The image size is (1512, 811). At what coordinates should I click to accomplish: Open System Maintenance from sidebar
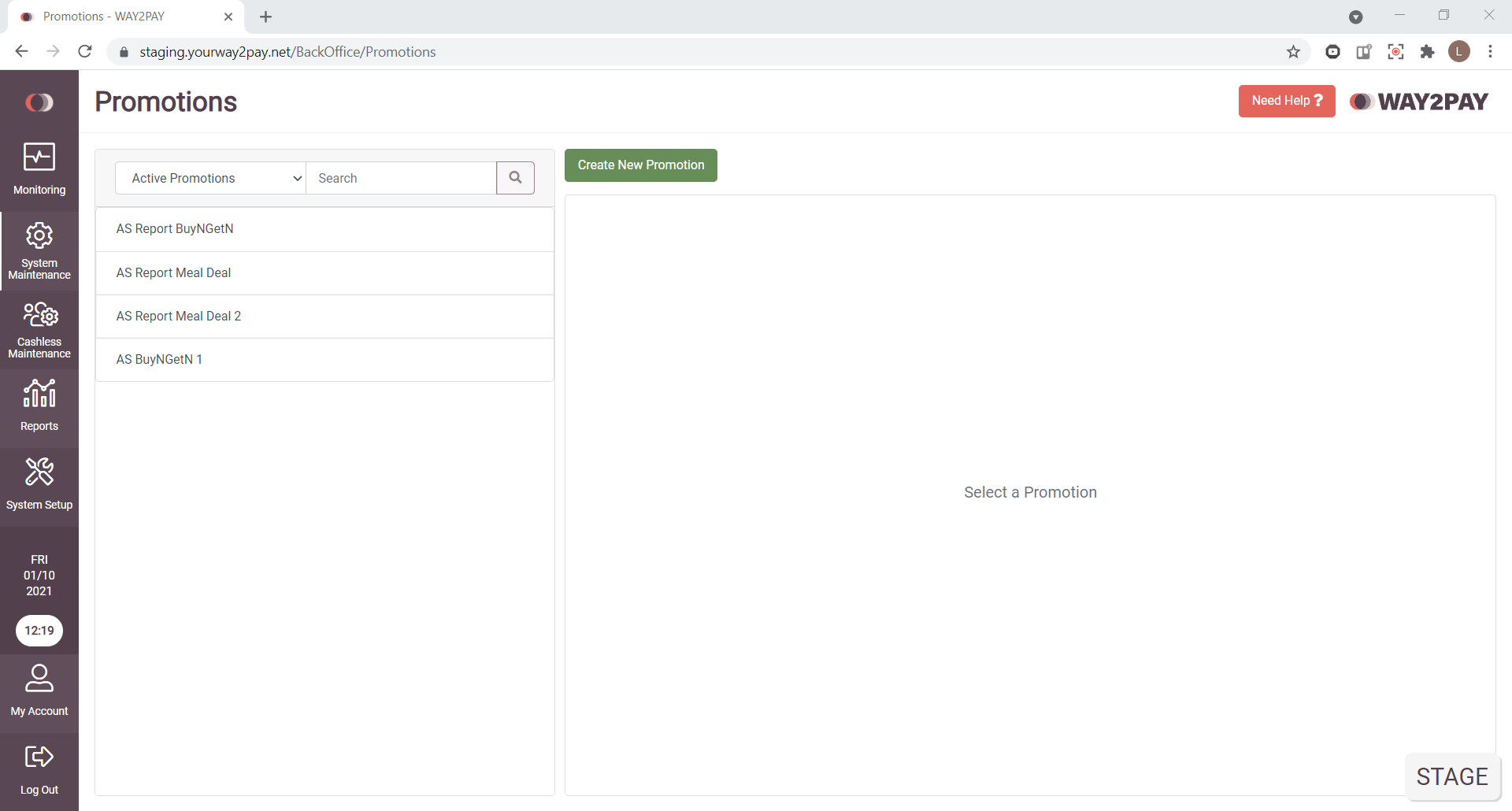(x=39, y=251)
